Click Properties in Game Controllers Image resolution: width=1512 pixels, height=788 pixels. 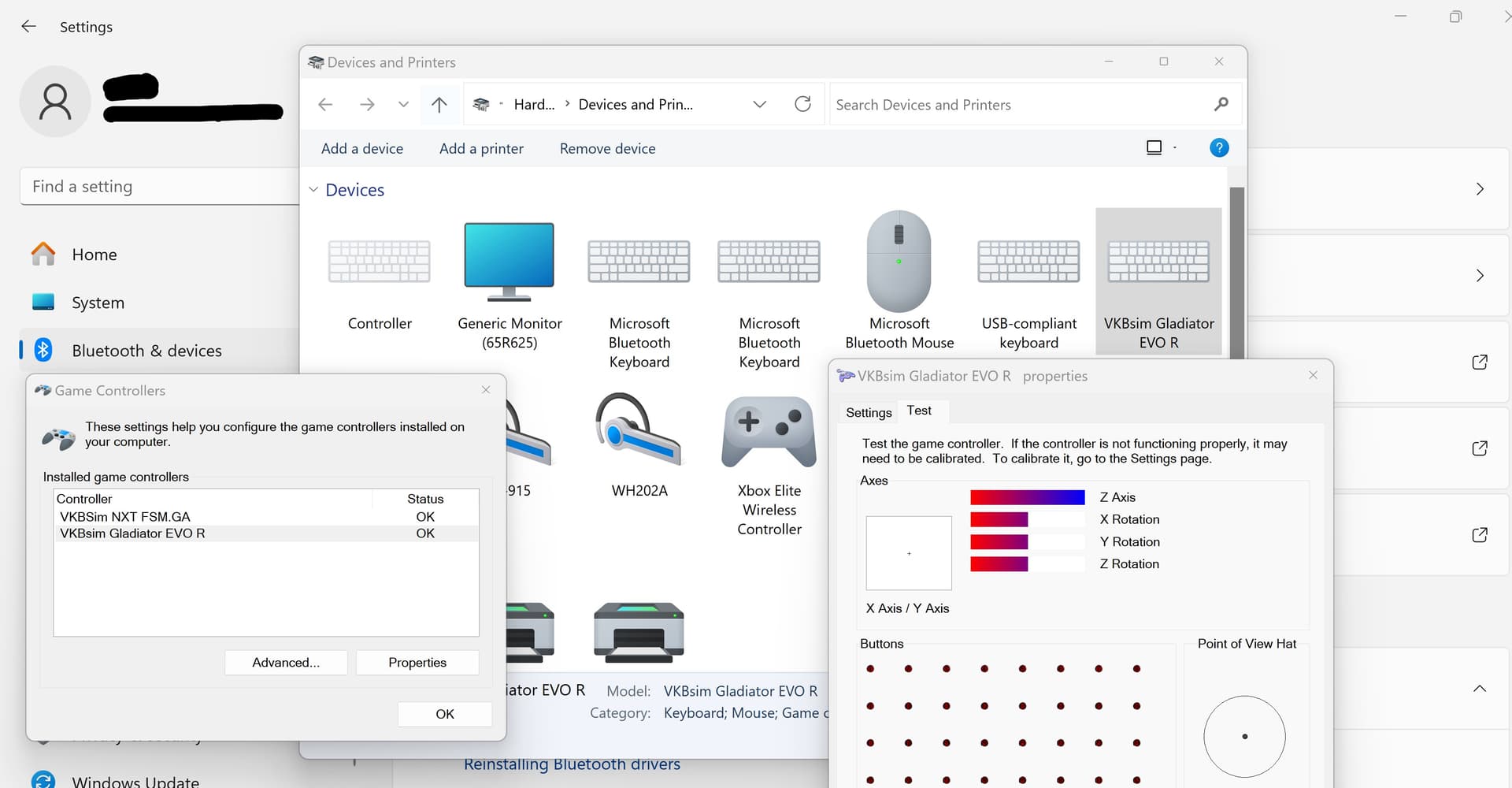coord(417,663)
